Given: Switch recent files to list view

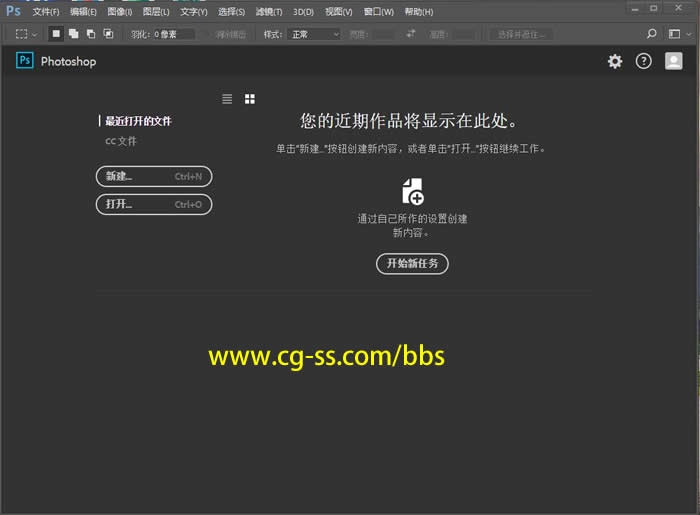Looking at the screenshot, I should coord(227,99).
